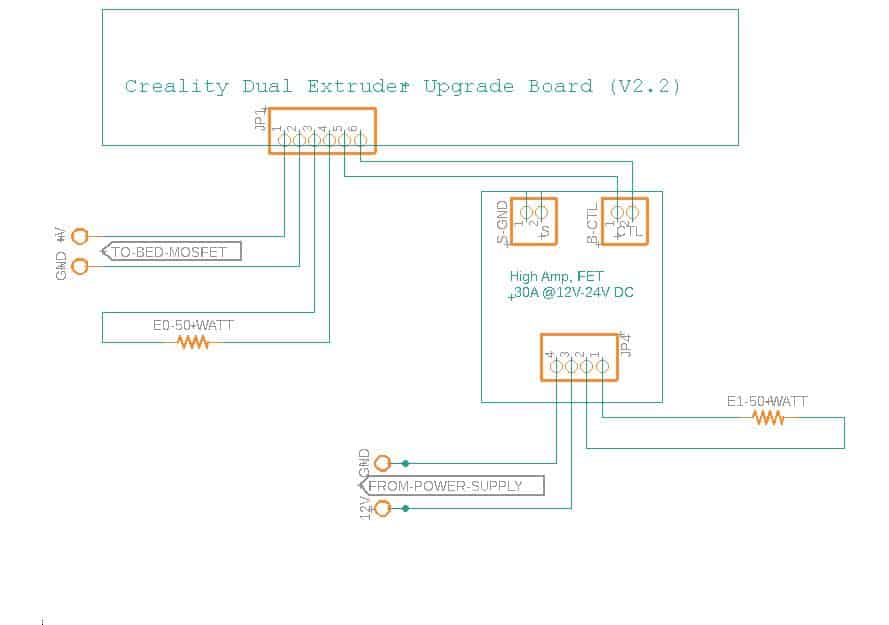Click the E1-50+WATT resistor symbol
Screen dimensions: 889x625
point(768,418)
